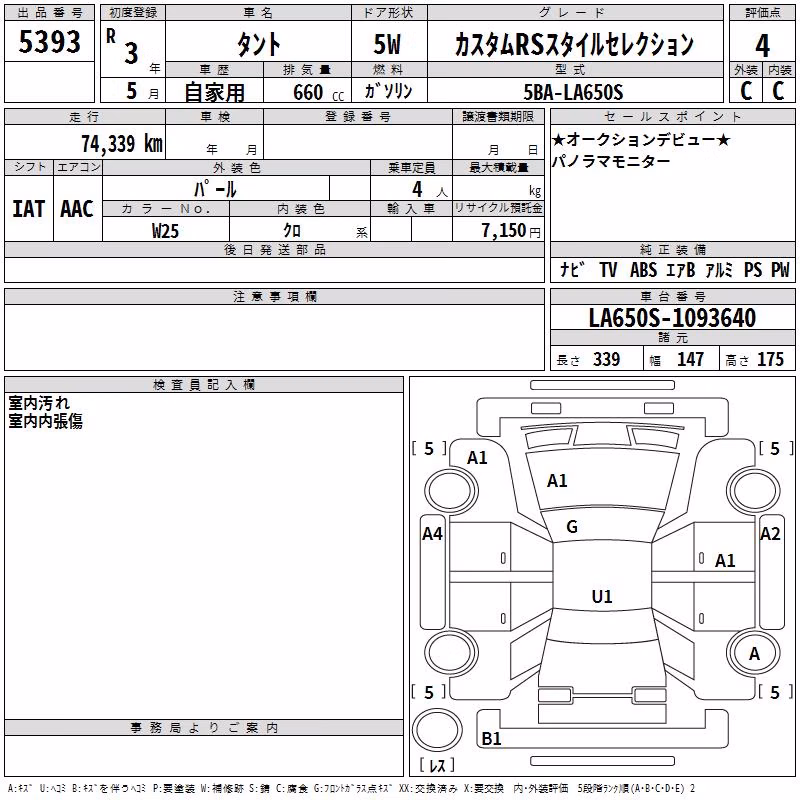The image size is (800, 800).
Task: Click the width value 147
Action: pos(690,359)
